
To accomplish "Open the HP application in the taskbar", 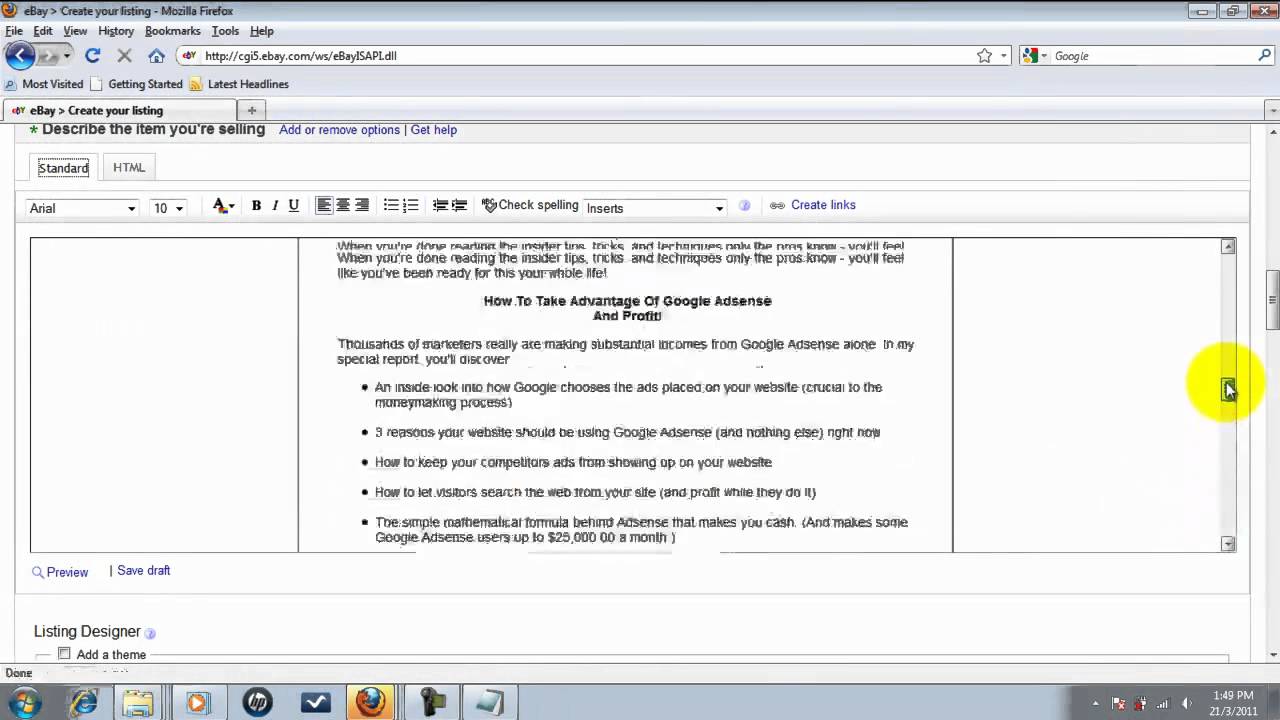I will [x=256, y=702].
